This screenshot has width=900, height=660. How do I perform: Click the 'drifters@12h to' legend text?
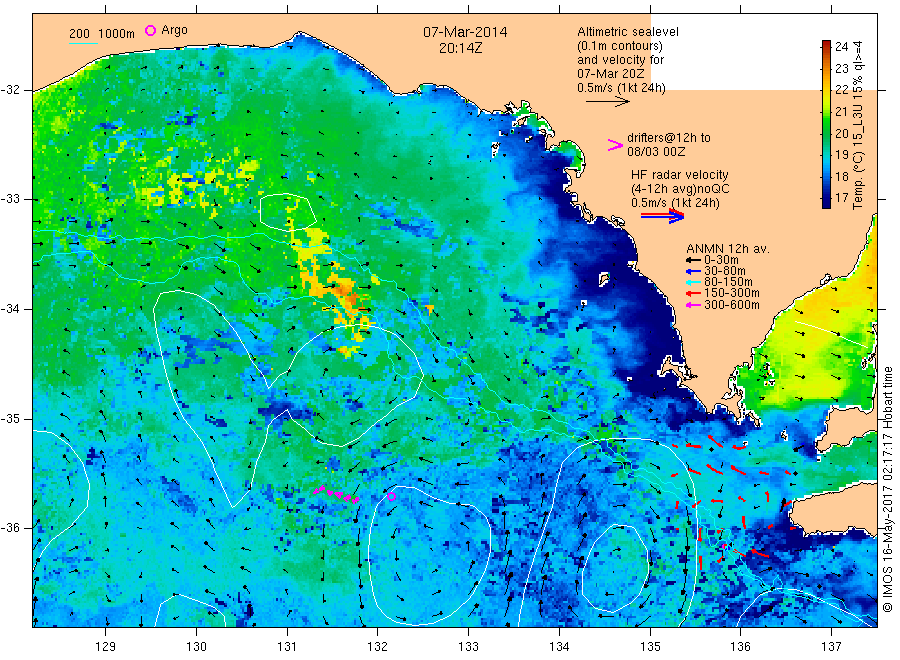point(669,138)
